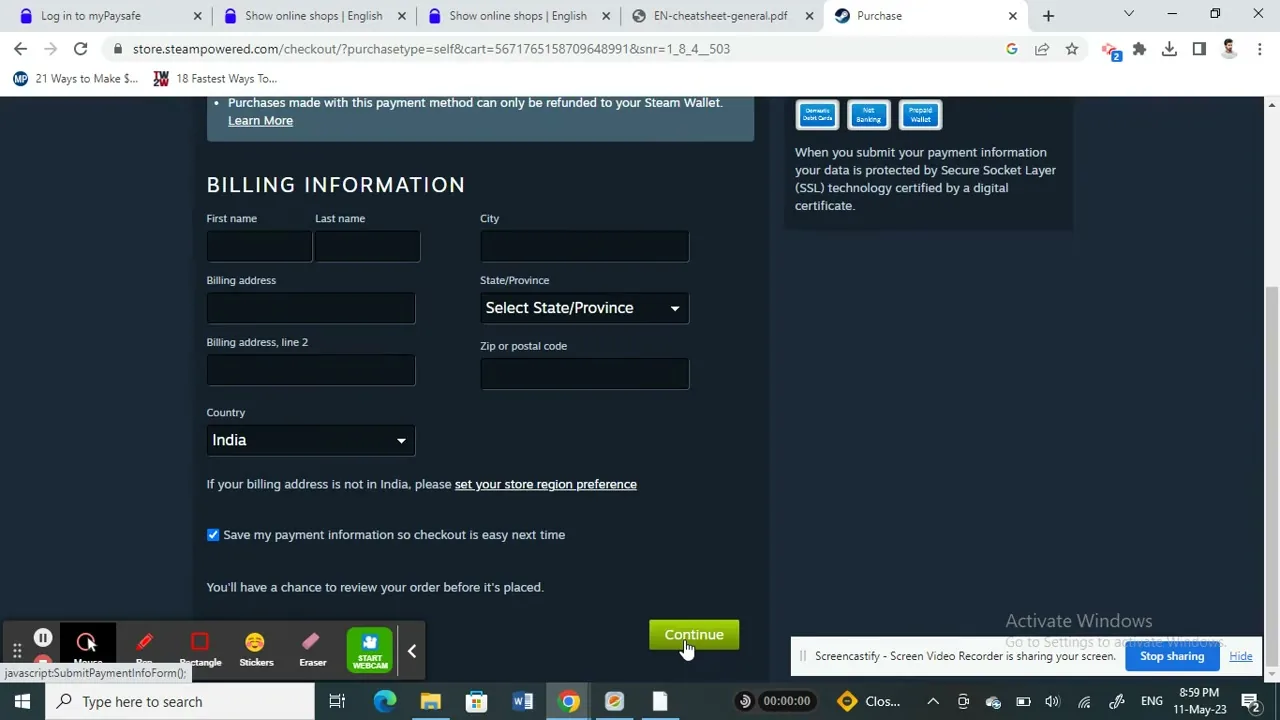The width and height of the screenshot is (1280, 720).
Task: Select the Net Banking icon
Action: (x=868, y=115)
